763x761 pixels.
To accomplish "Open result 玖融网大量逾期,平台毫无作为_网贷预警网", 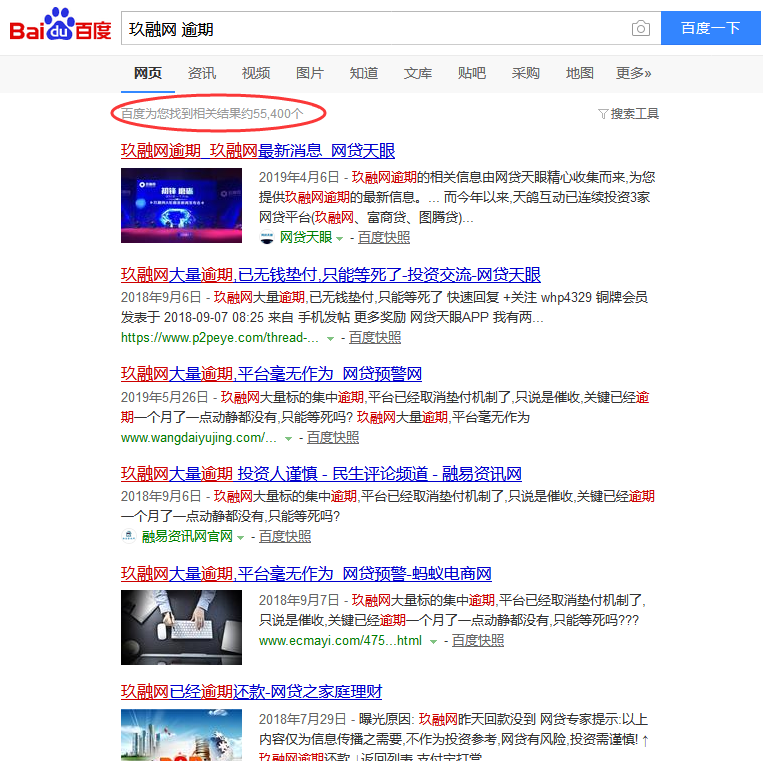I will click(271, 374).
